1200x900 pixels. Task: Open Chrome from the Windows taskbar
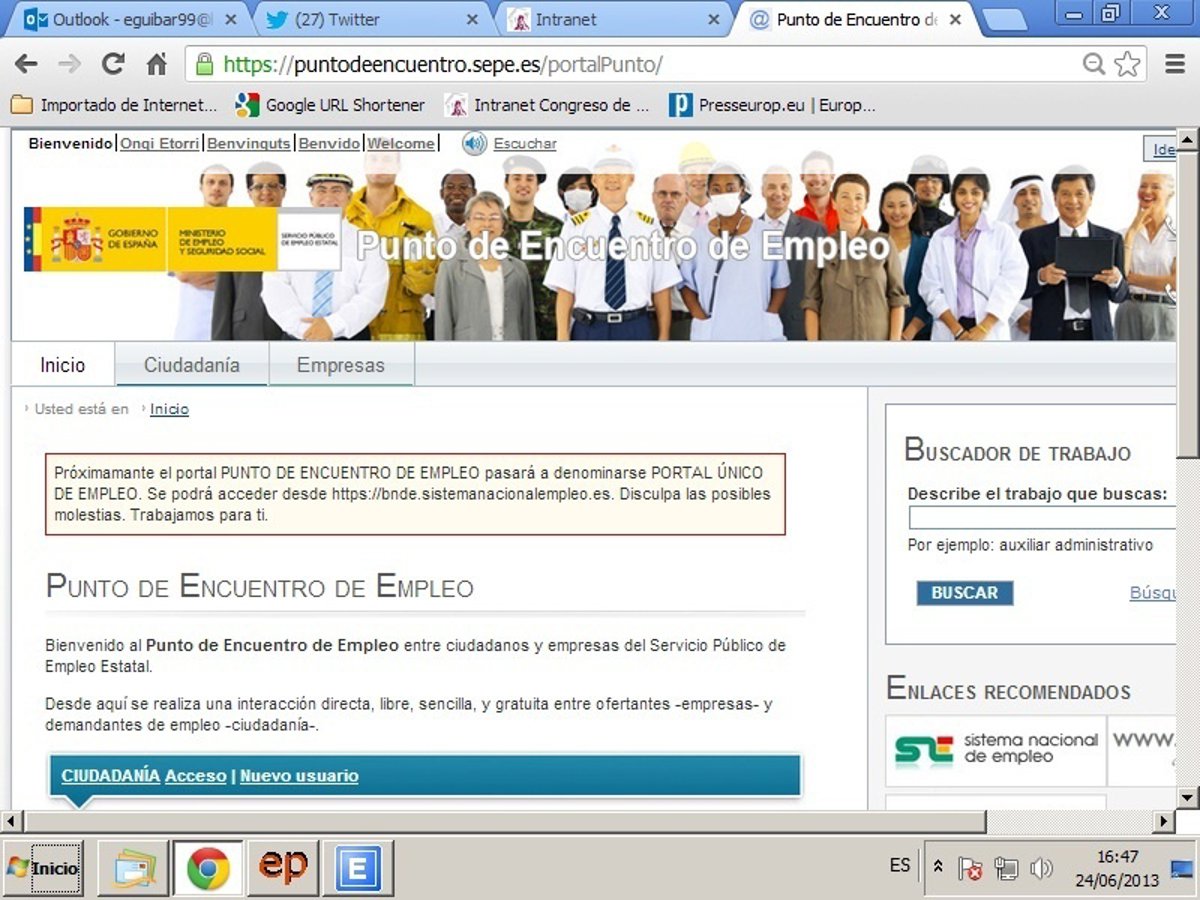click(x=208, y=868)
